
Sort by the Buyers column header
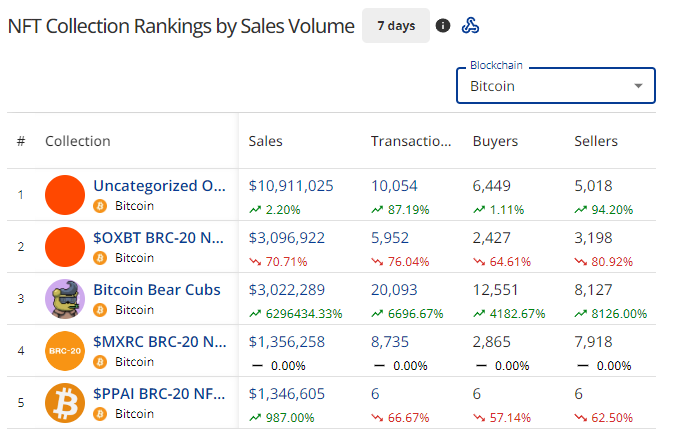click(495, 141)
